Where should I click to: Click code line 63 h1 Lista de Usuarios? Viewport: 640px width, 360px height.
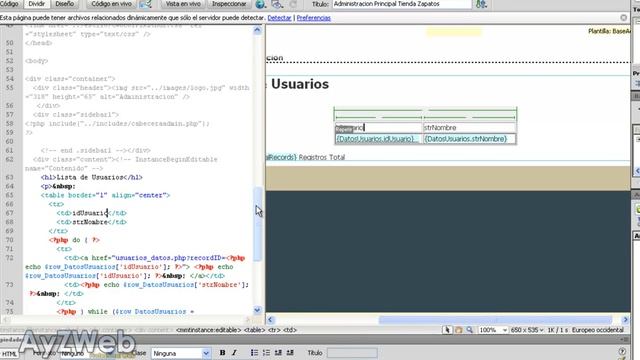pos(92,178)
